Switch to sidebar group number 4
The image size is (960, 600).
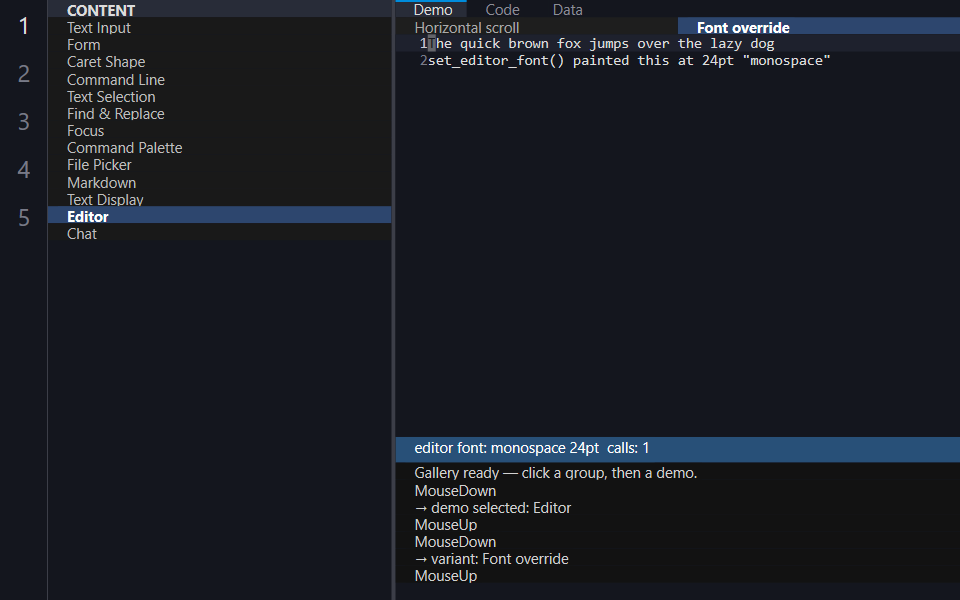[x=24, y=170]
